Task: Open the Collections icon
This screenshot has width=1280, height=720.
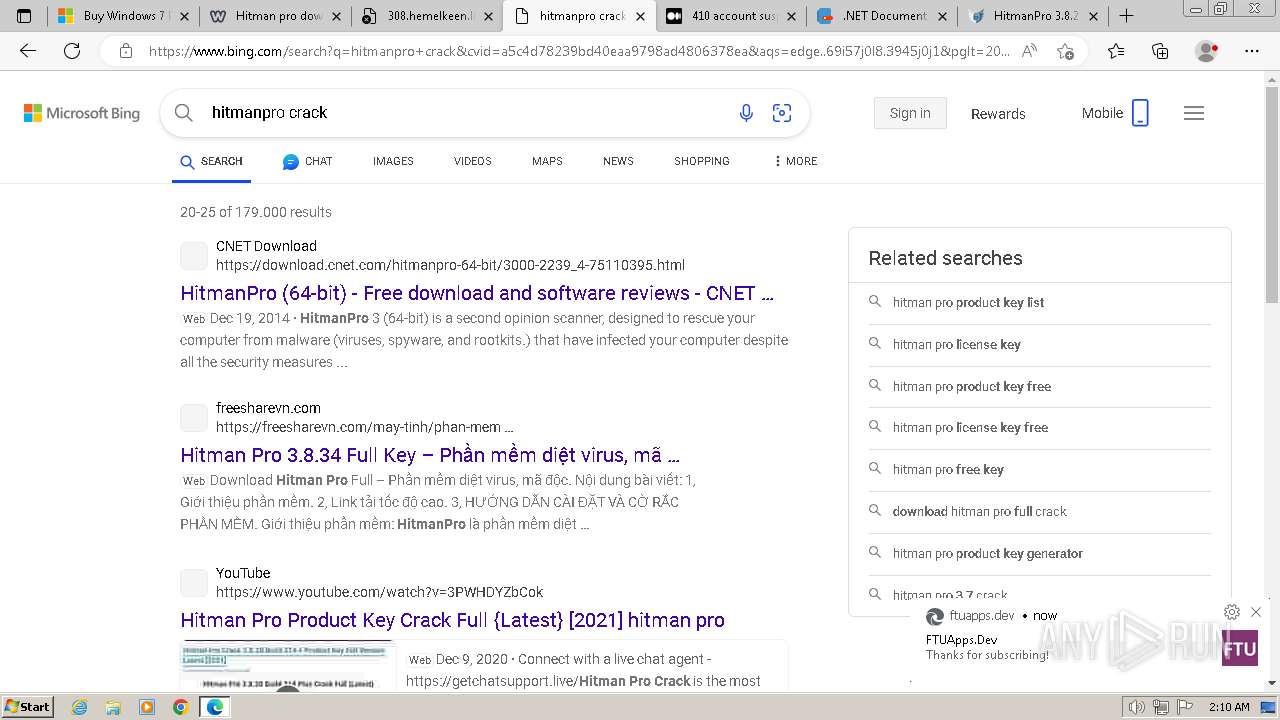Action: point(1160,51)
